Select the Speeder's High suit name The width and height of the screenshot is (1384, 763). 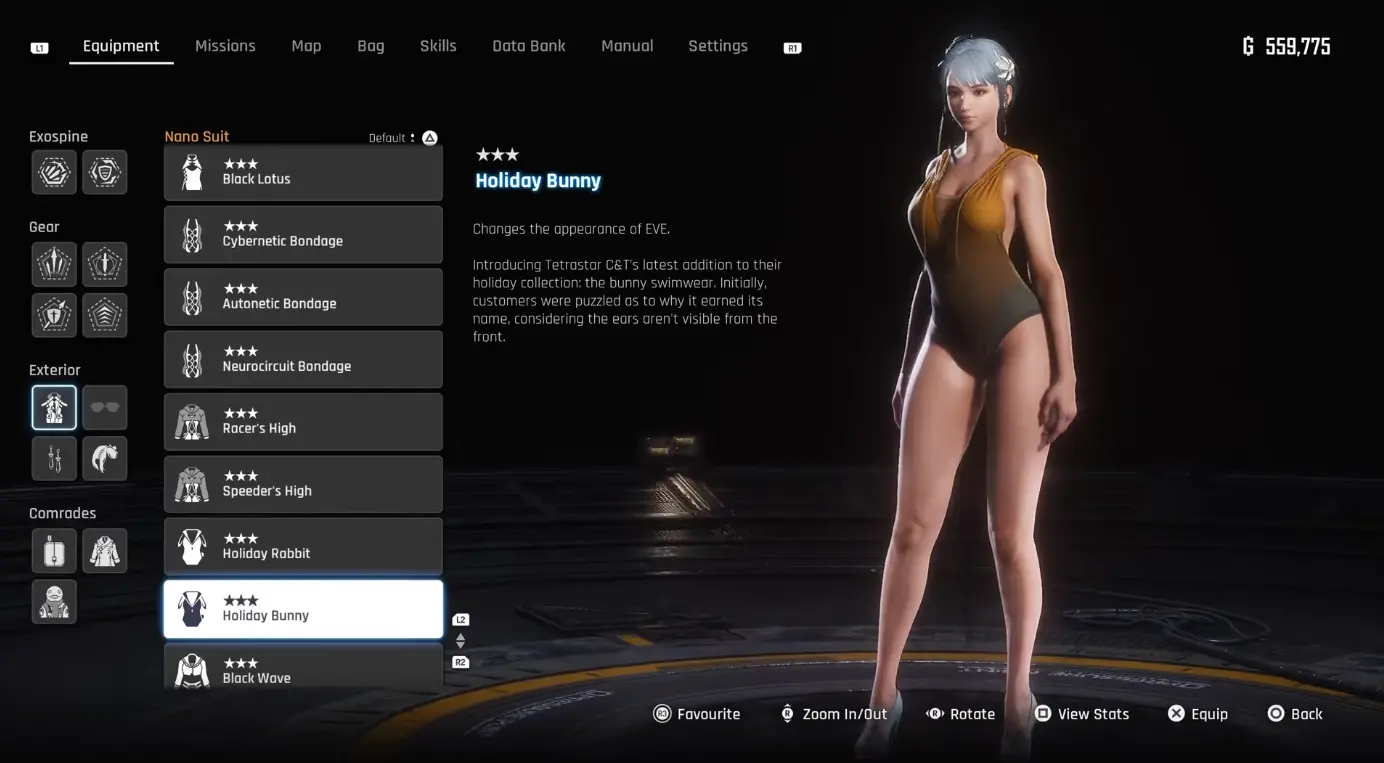coord(267,491)
